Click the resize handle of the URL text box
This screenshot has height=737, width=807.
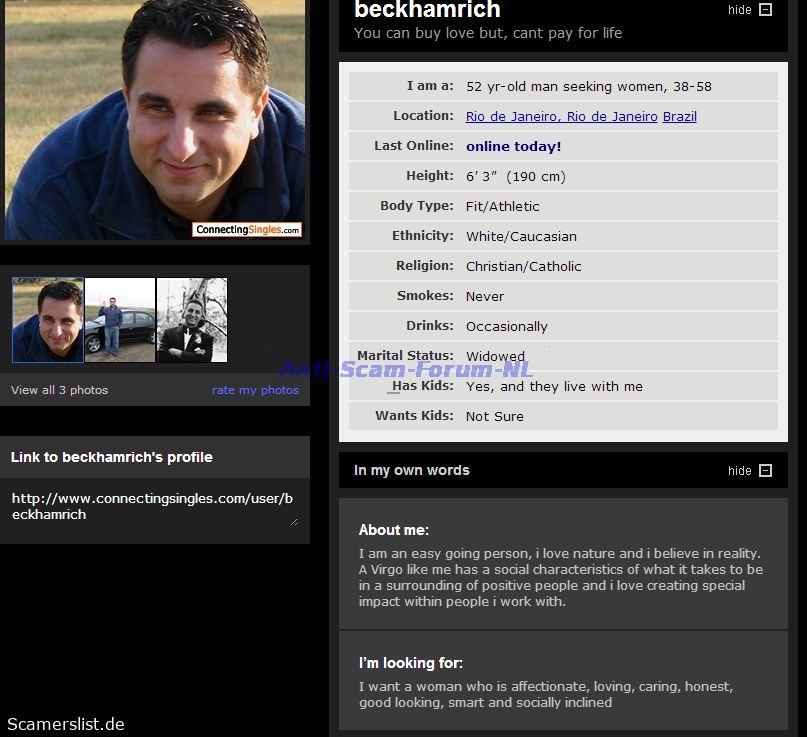(x=294, y=521)
